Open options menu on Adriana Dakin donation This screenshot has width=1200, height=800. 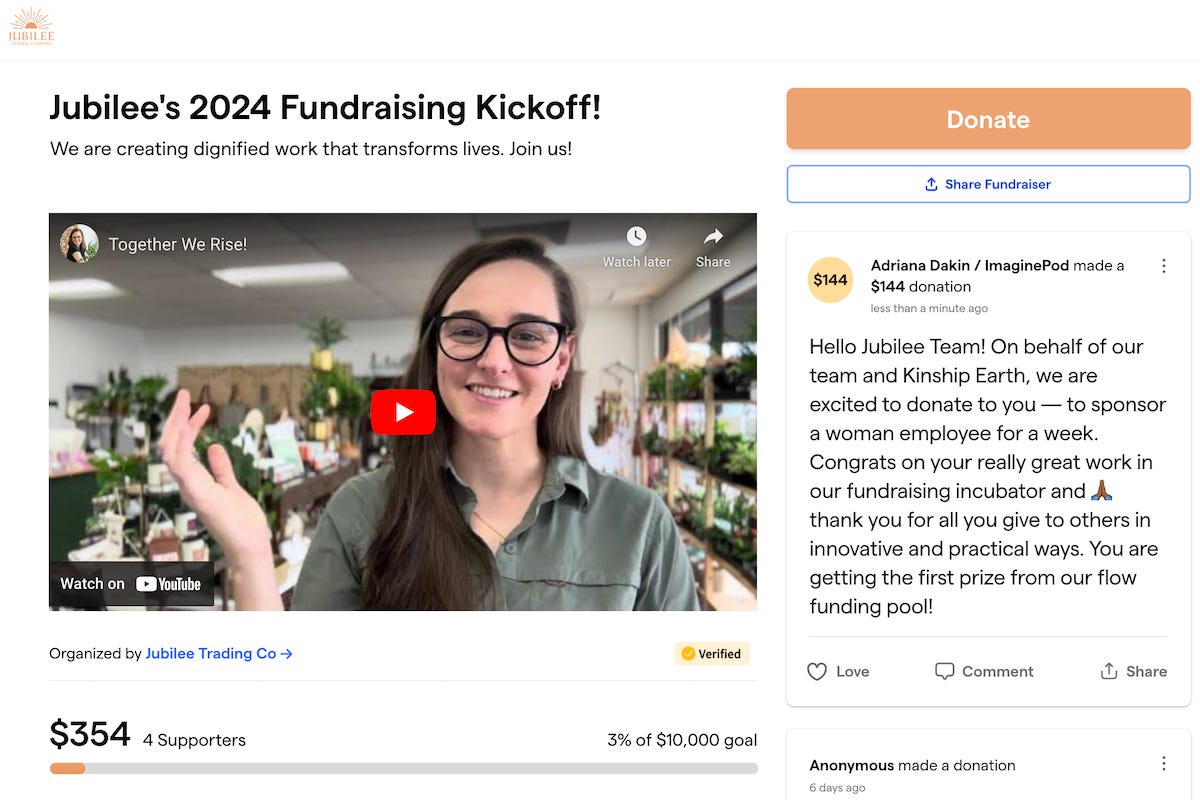[x=1164, y=266]
